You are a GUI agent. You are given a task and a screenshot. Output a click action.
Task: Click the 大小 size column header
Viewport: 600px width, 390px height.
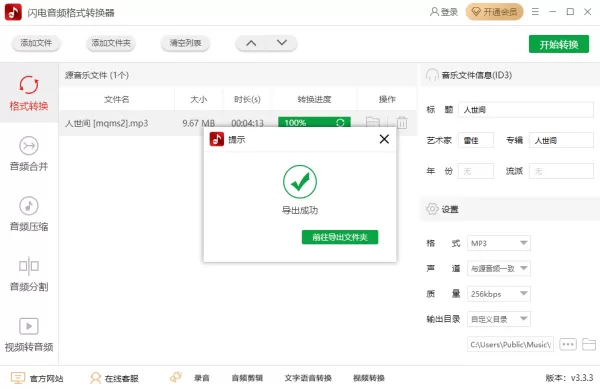[199, 100]
